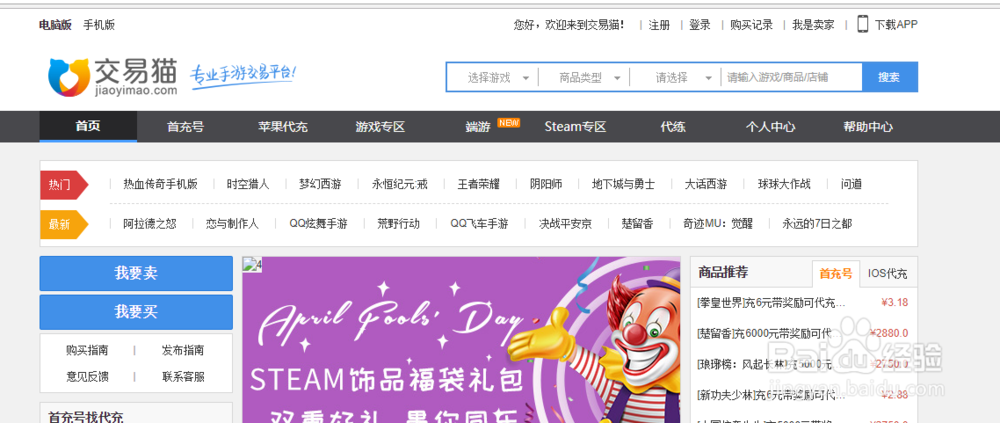Select 首页 in navigation bar

coord(88,126)
